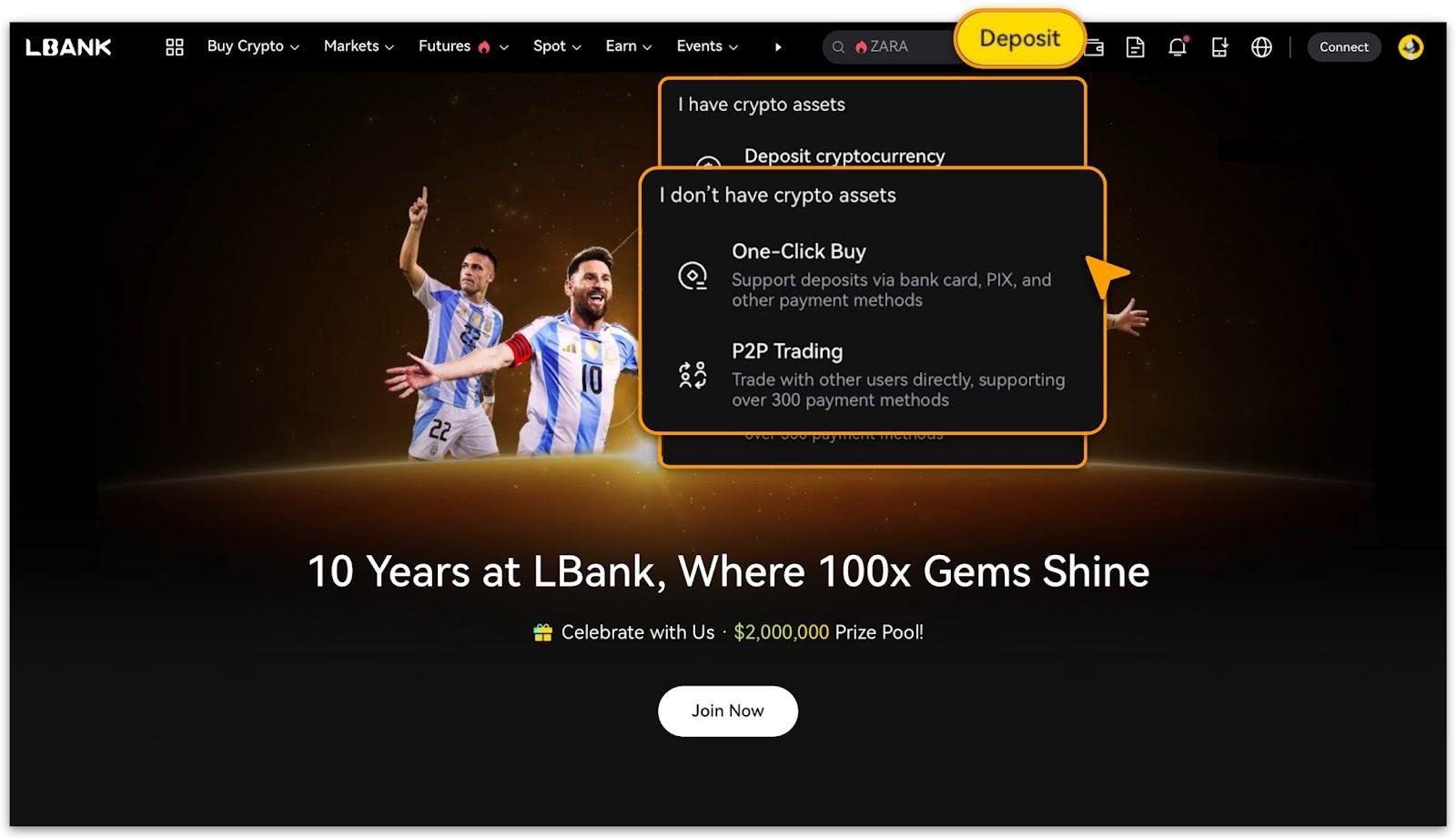Expand the Markets dropdown menu

pyautogui.click(x=359, y=46)
